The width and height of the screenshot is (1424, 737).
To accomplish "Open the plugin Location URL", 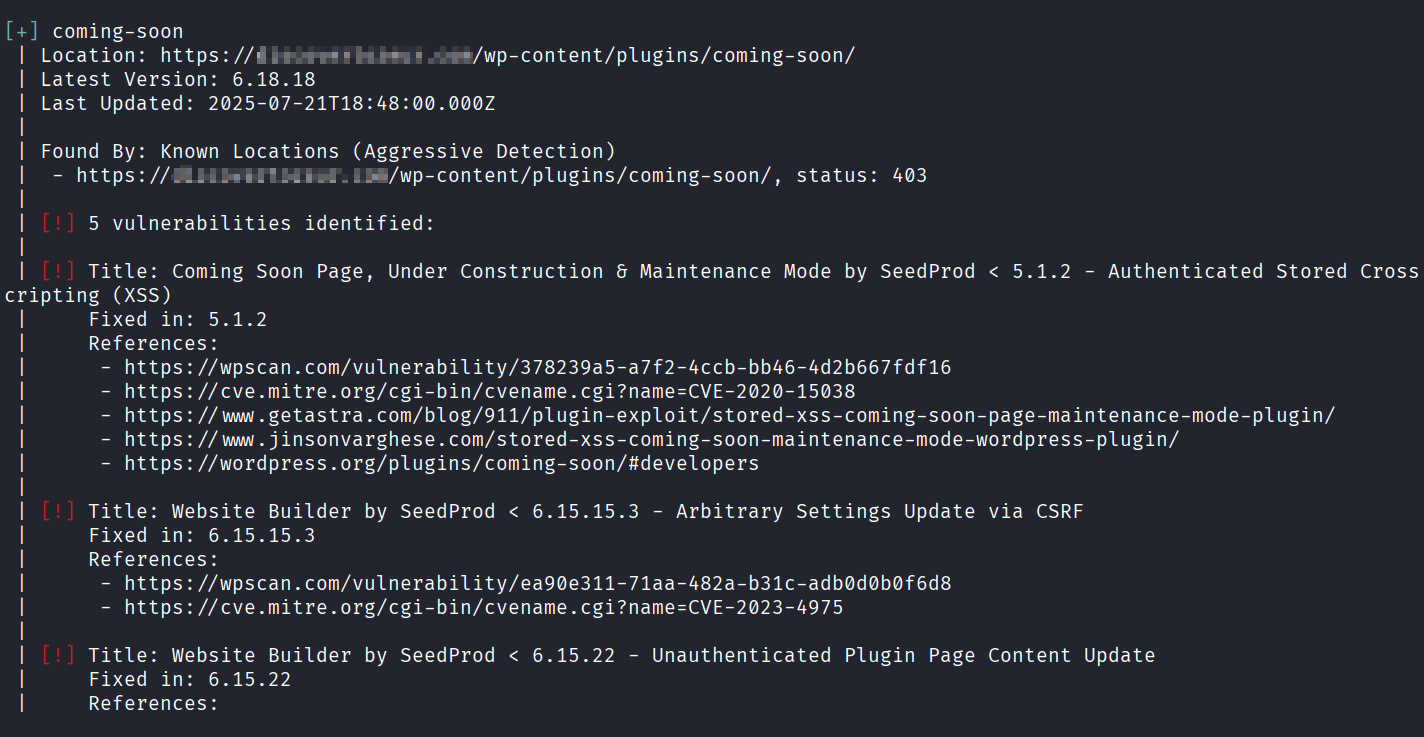I will click(507, 56).
